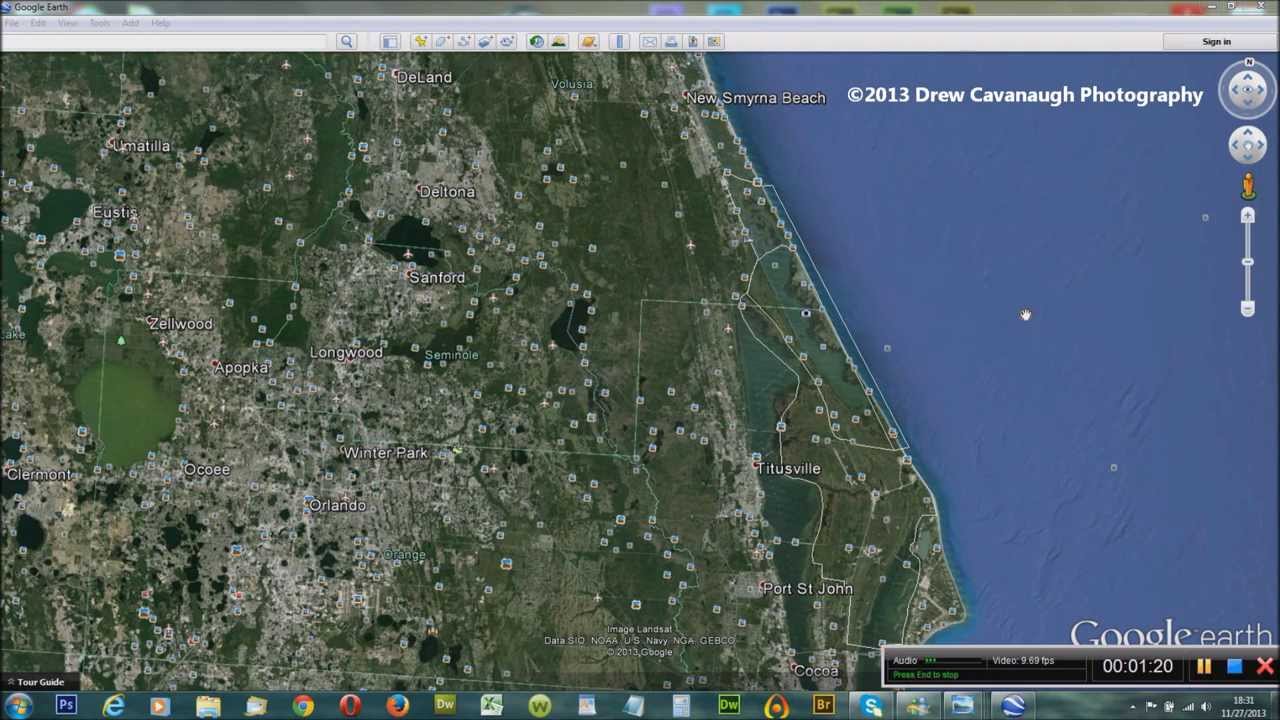Click the Orlando city label

(x=337, y=505)
